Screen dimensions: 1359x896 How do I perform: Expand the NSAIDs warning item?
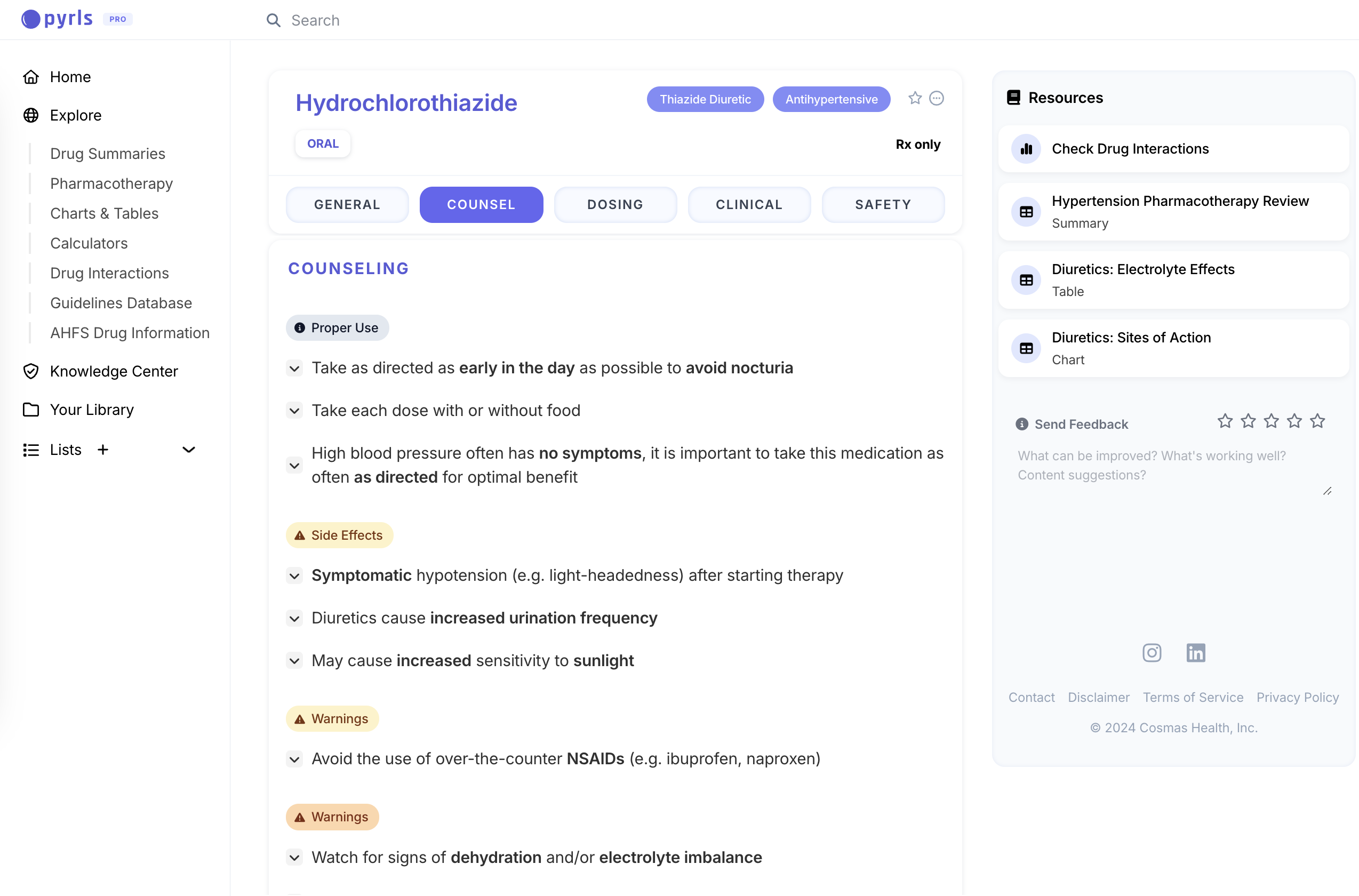(294, 759)
